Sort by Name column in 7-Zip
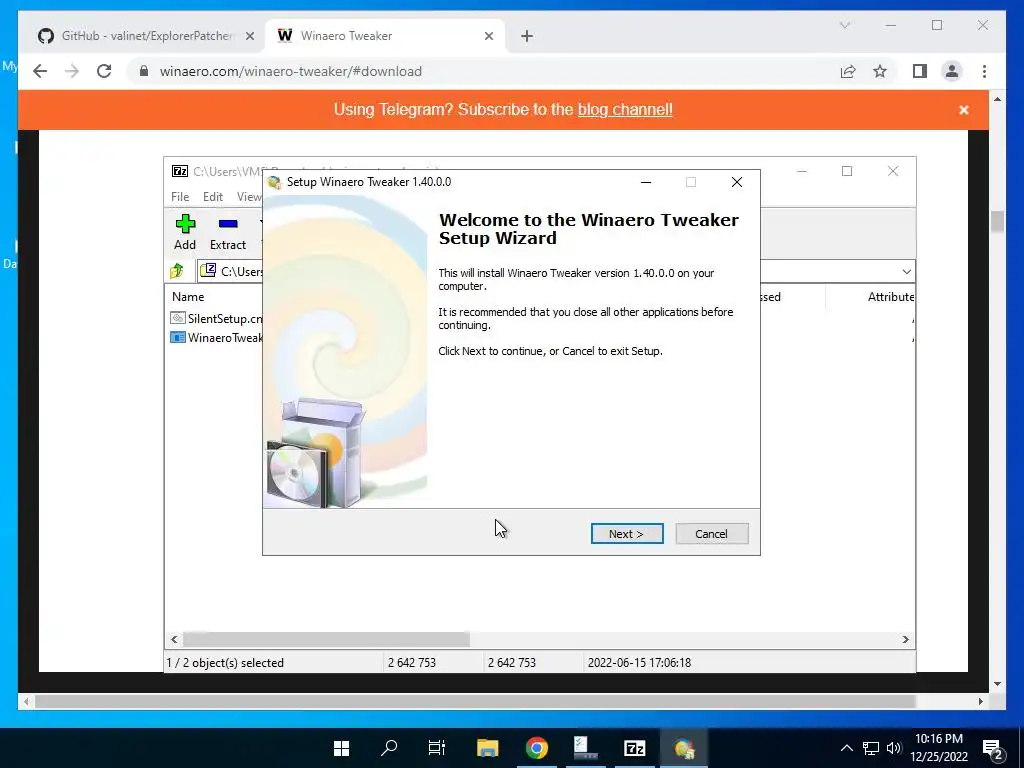Viewport: 1024px width, 768px height. tap(188, 296)
